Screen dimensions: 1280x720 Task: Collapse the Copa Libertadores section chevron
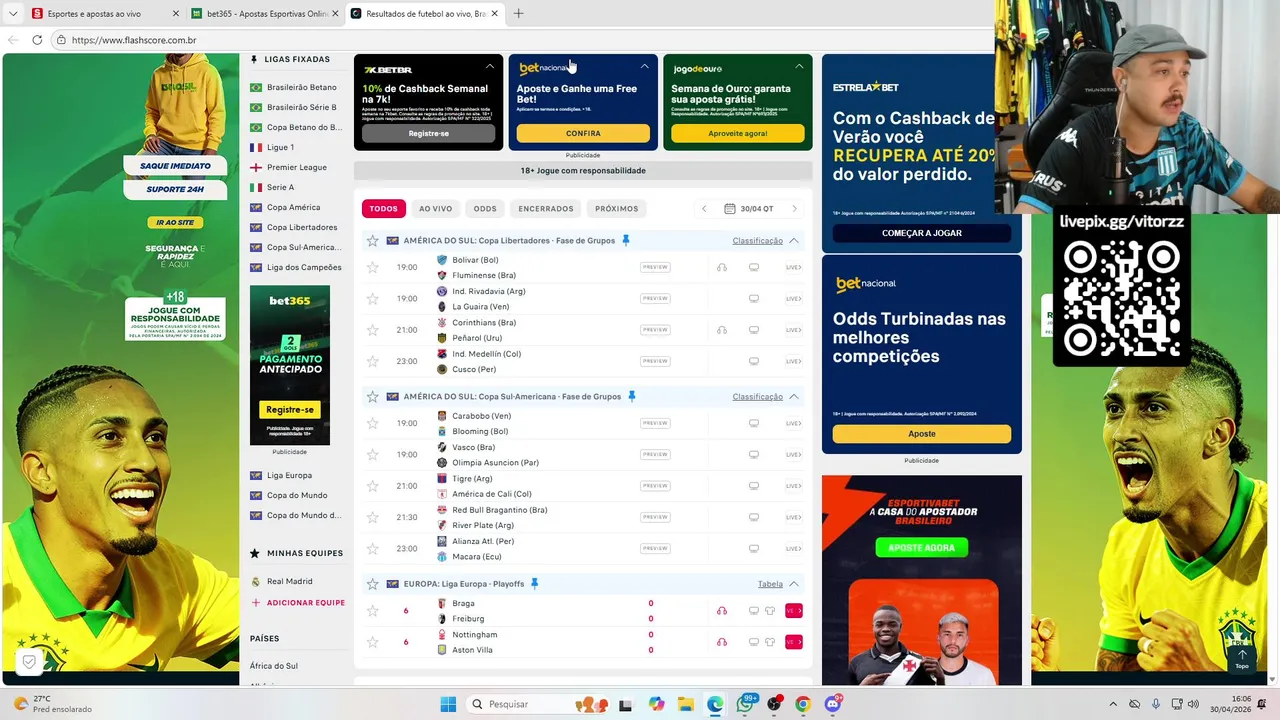point(794,241)
